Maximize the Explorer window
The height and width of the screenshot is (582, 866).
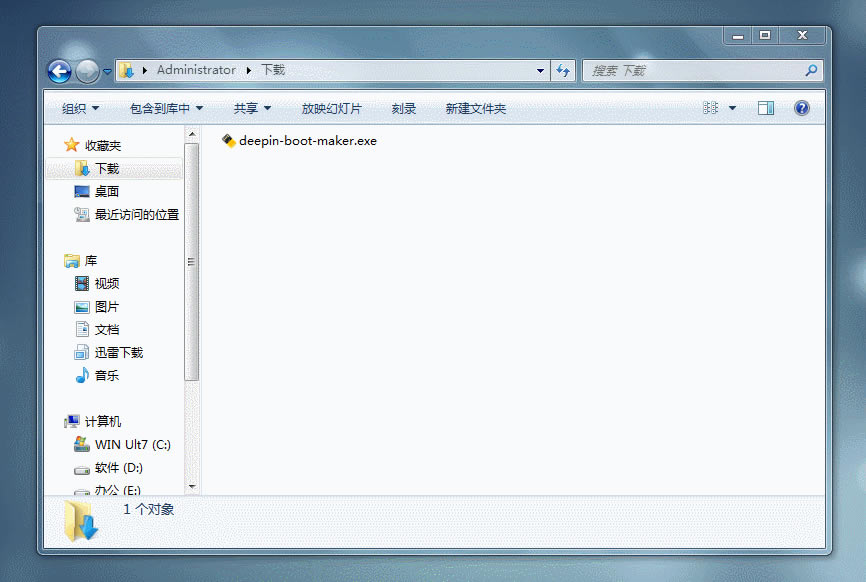pyautogui.click(x=764, y=35)
